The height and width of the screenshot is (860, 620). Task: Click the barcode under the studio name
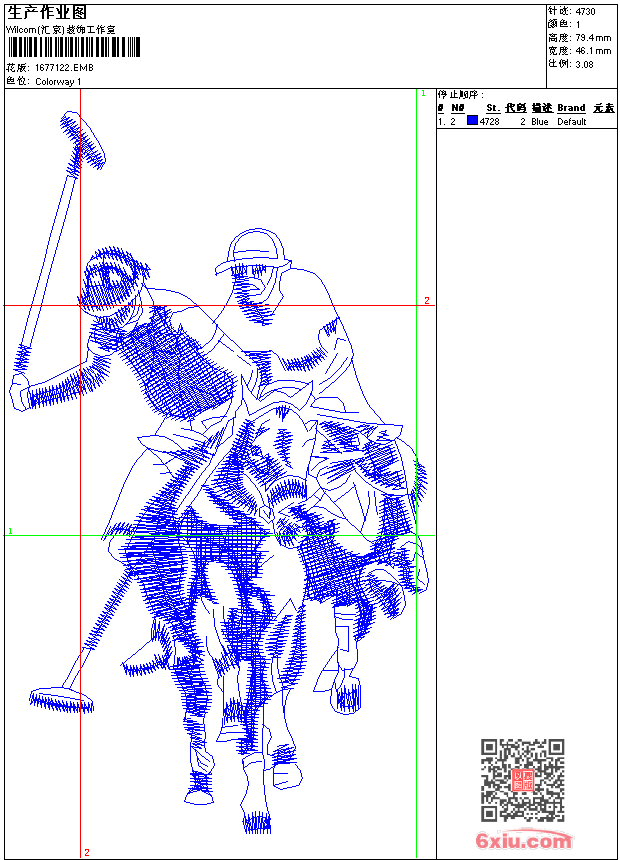tap(74, 47)
